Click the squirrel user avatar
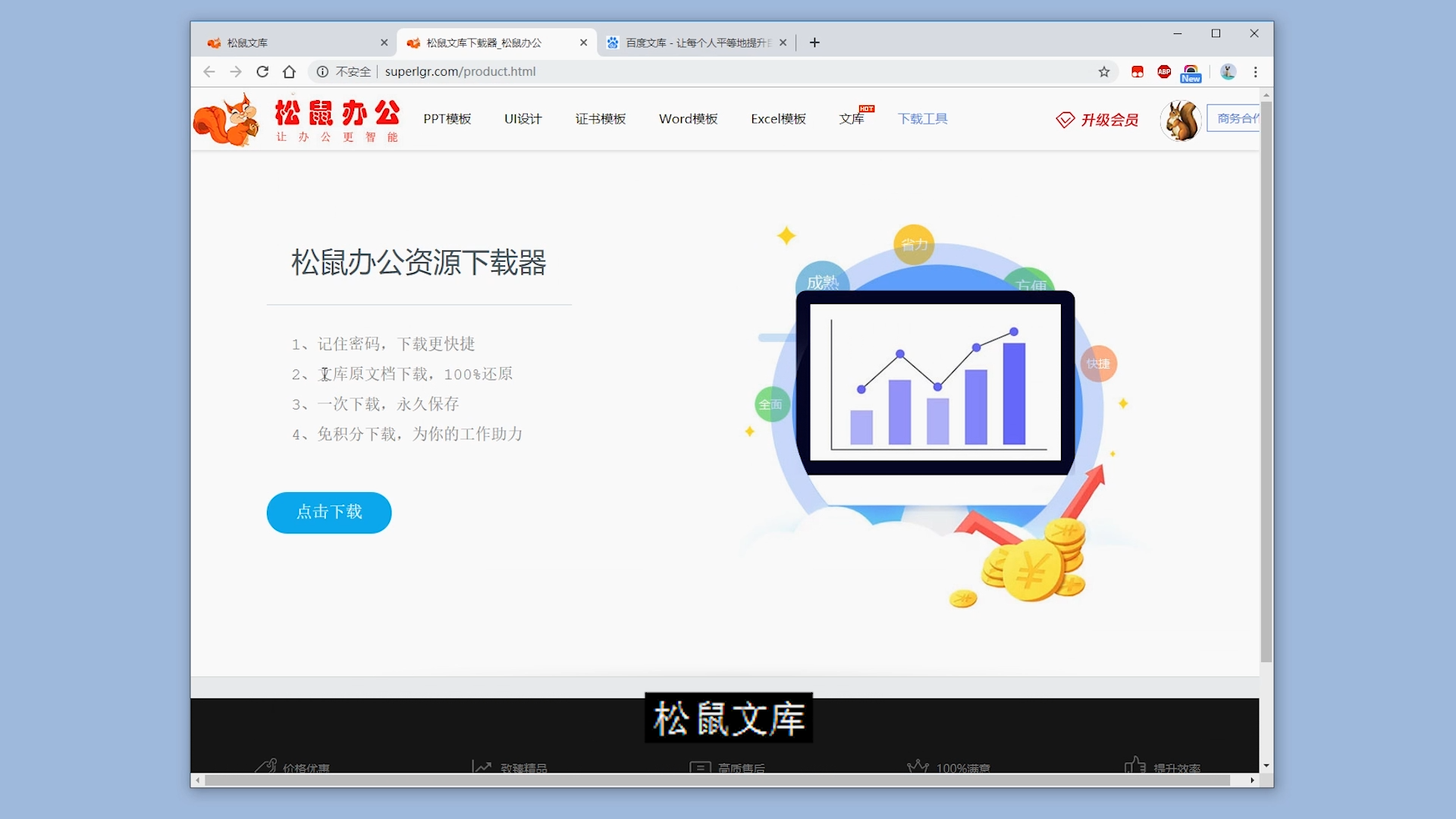Image resolution: width=1456 pixels, height=819 pixels. [1181, 121]
